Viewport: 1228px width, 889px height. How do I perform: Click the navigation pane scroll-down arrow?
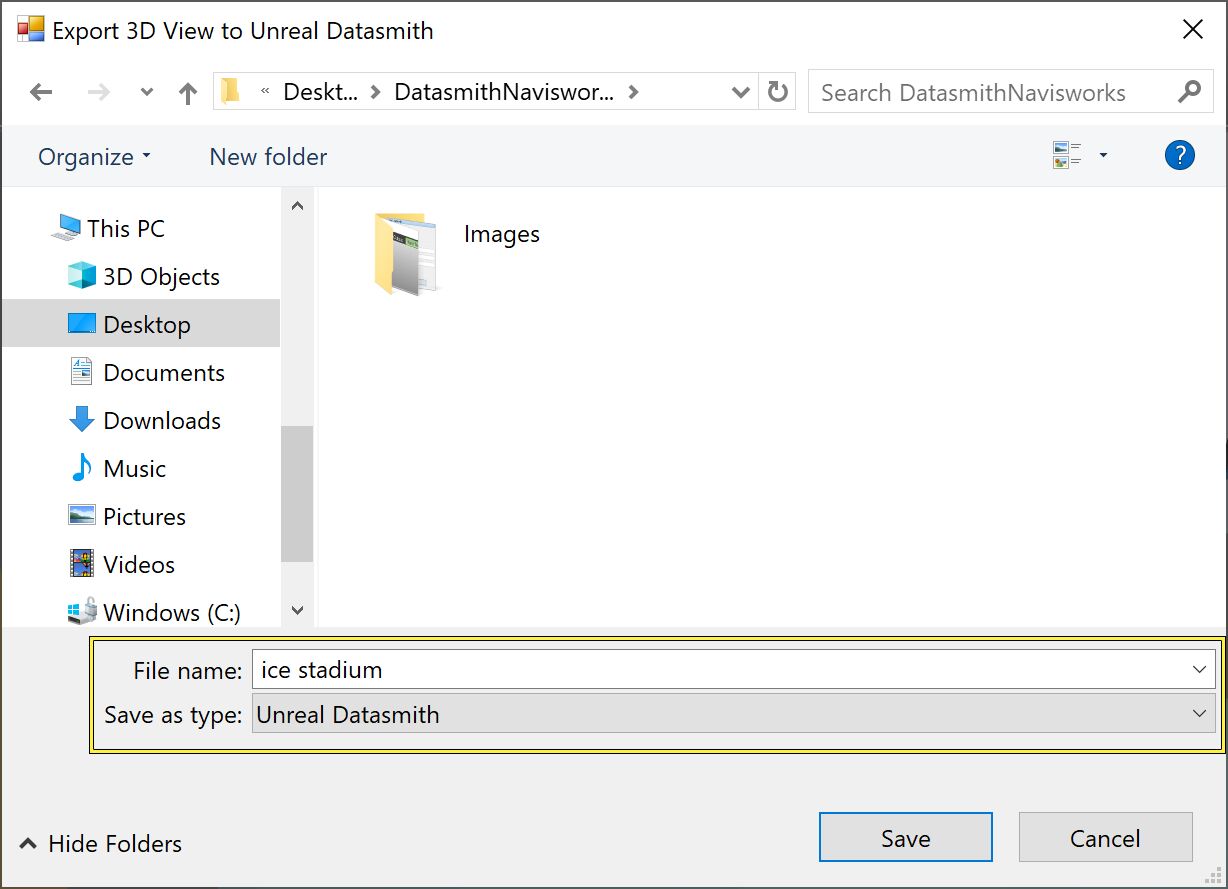(297, 610)
